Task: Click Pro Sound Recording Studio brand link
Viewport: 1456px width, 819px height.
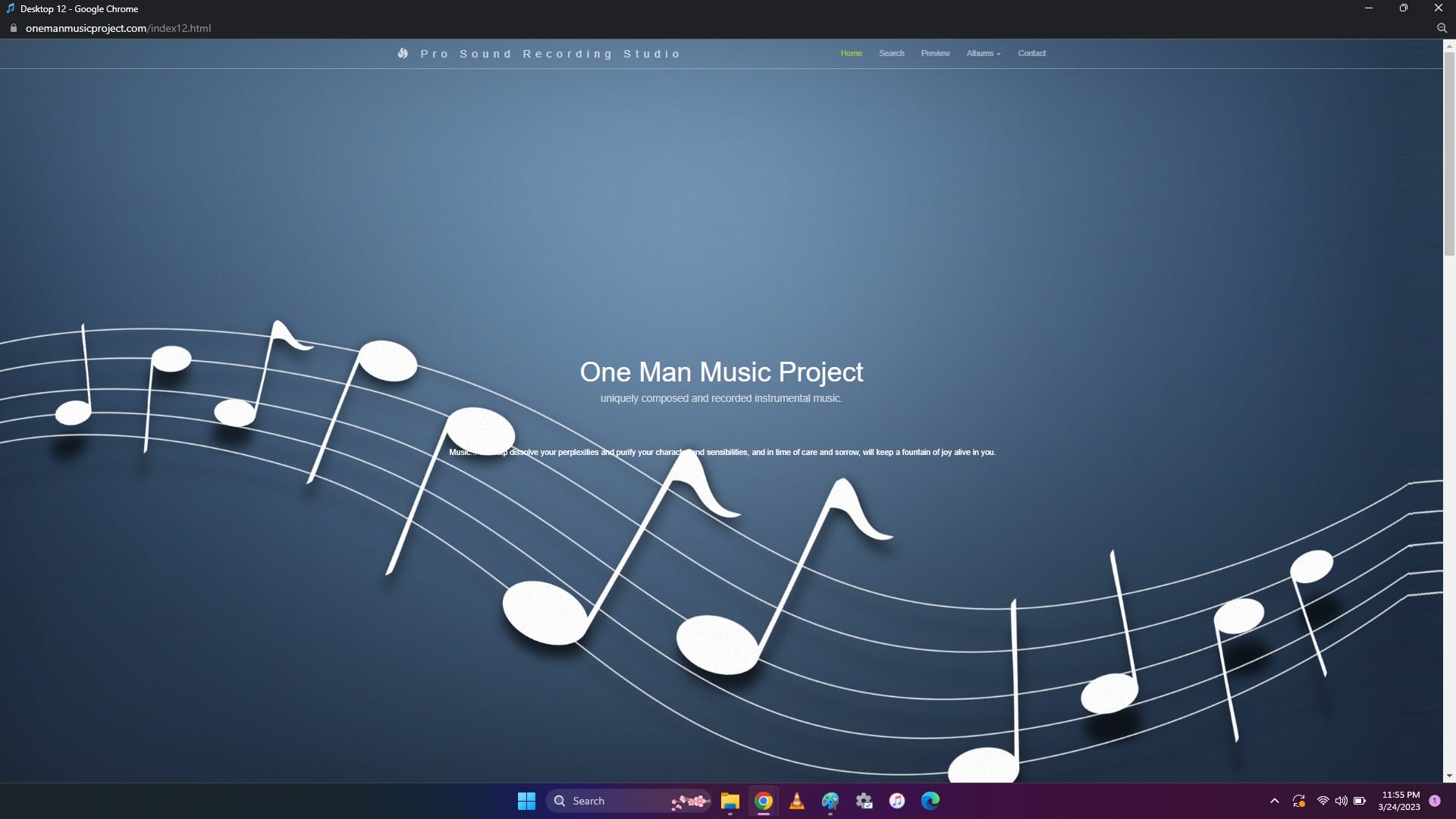Action: point(551,54)
